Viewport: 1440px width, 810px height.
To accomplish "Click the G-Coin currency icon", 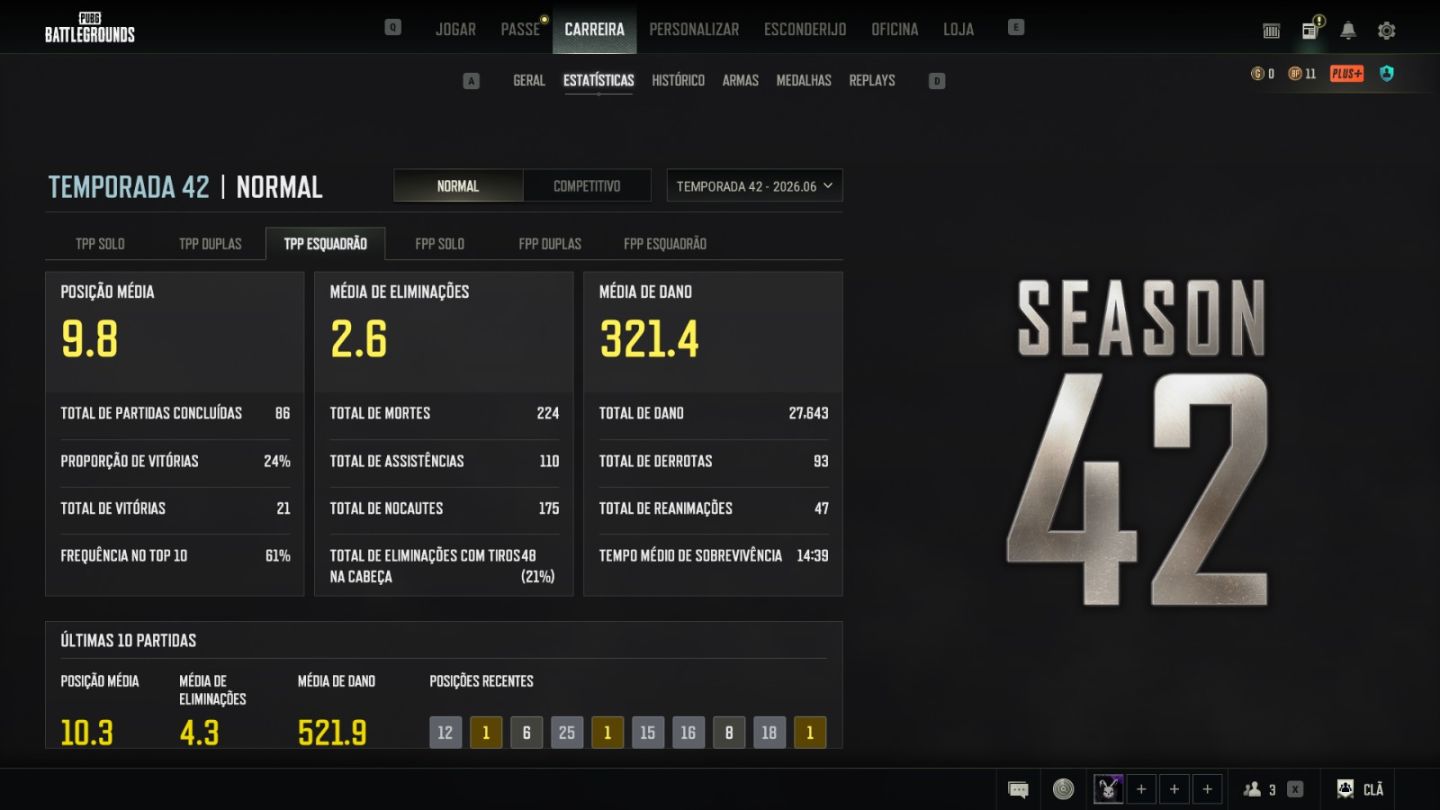I will pos(1257,74).
